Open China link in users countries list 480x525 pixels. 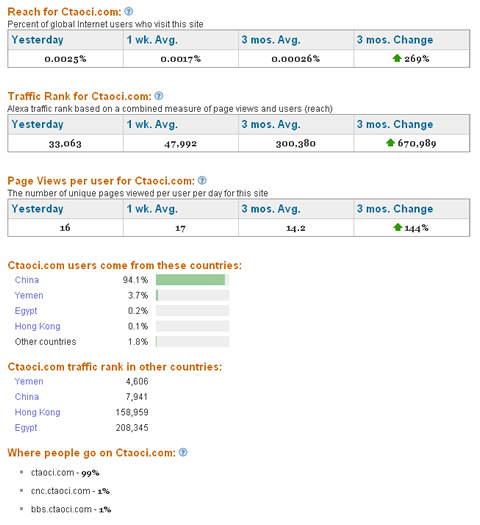pyautogui.click(x=27, y=280)
